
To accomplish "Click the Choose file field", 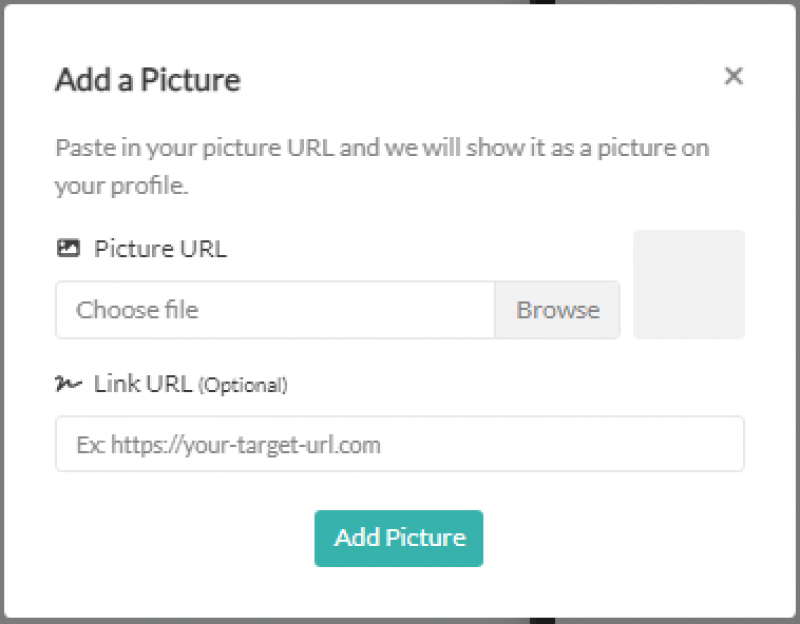I will [275, 310].
